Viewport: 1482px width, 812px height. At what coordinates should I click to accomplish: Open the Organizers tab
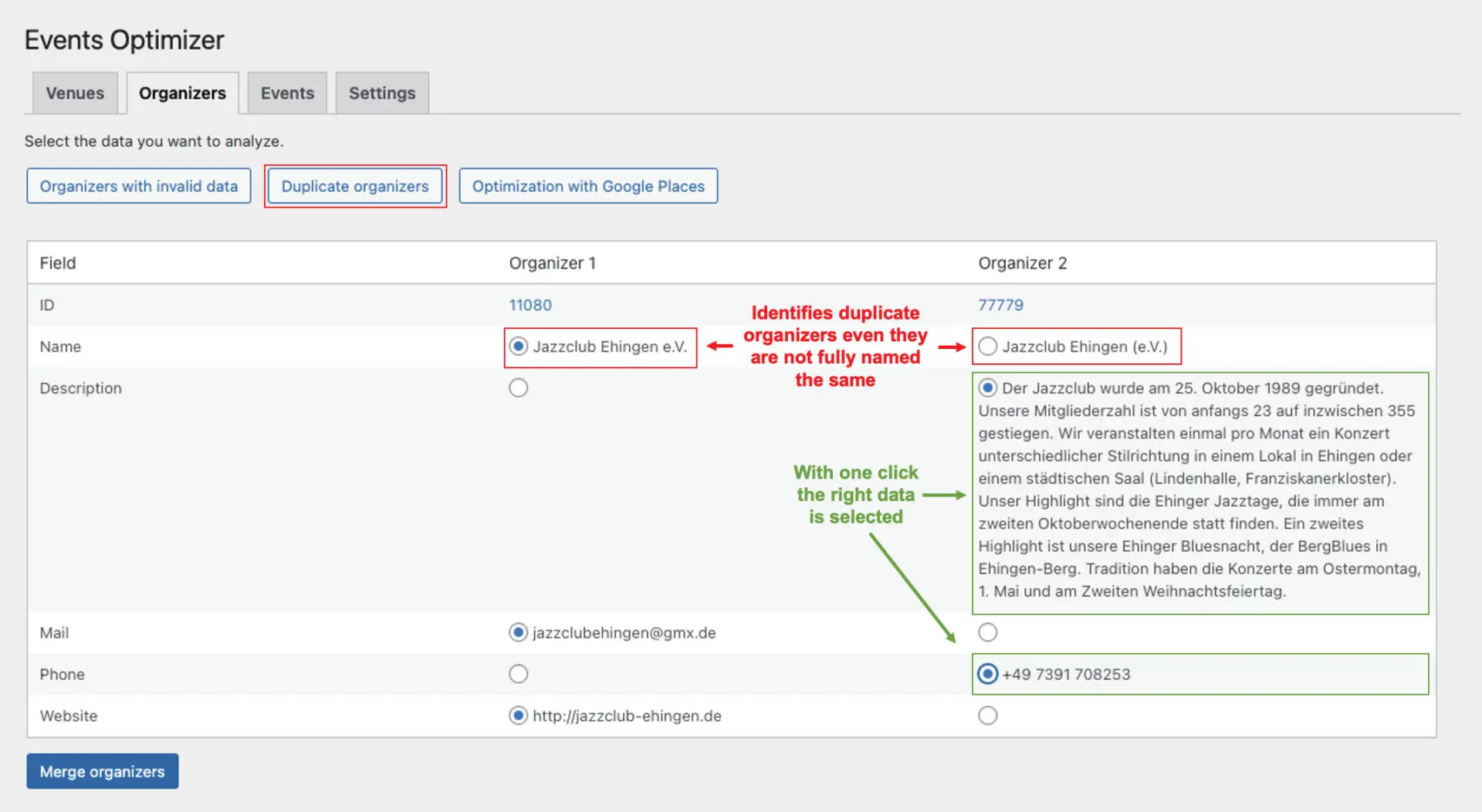click(182, 93)
